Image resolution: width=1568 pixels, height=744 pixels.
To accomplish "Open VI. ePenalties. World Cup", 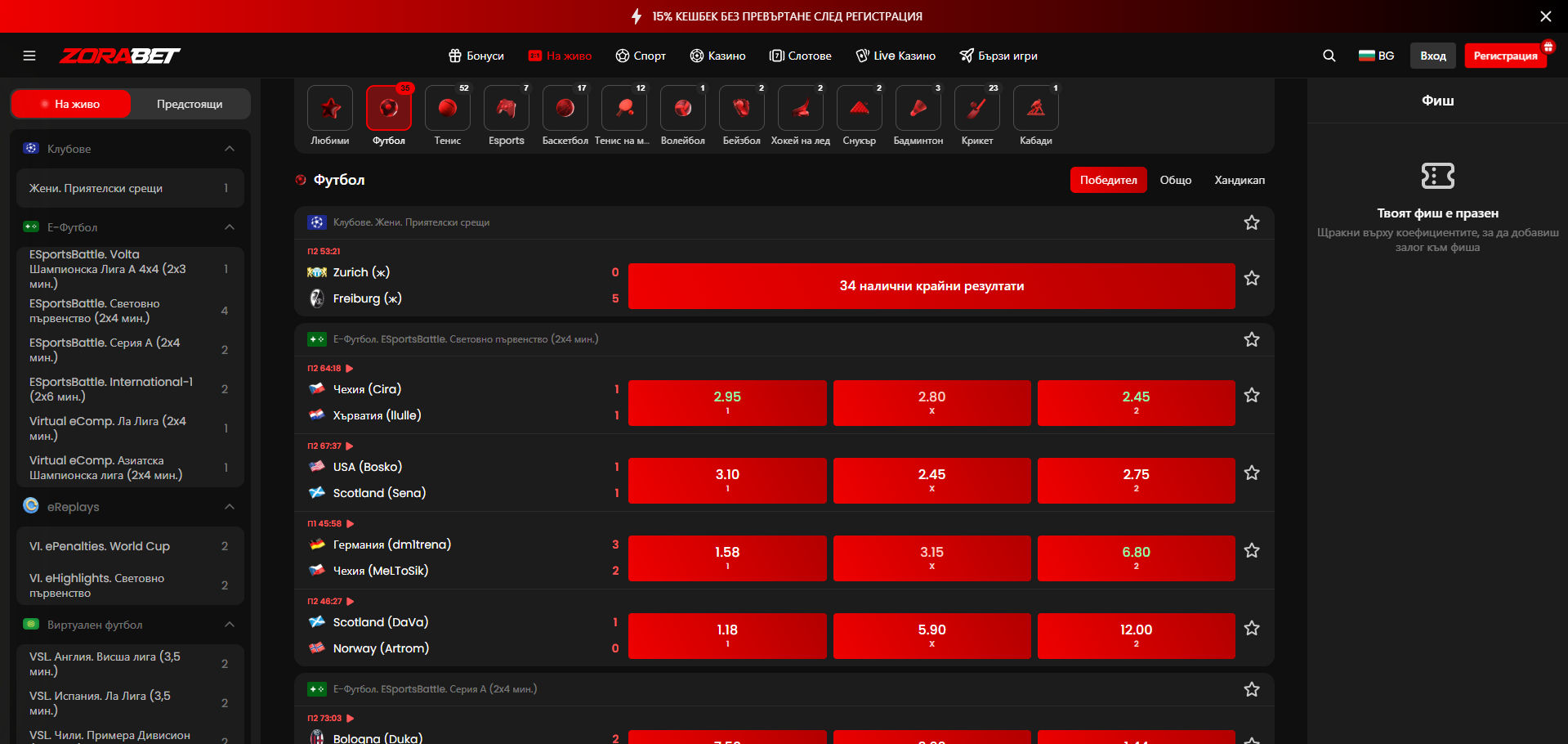I will (130, 546).
